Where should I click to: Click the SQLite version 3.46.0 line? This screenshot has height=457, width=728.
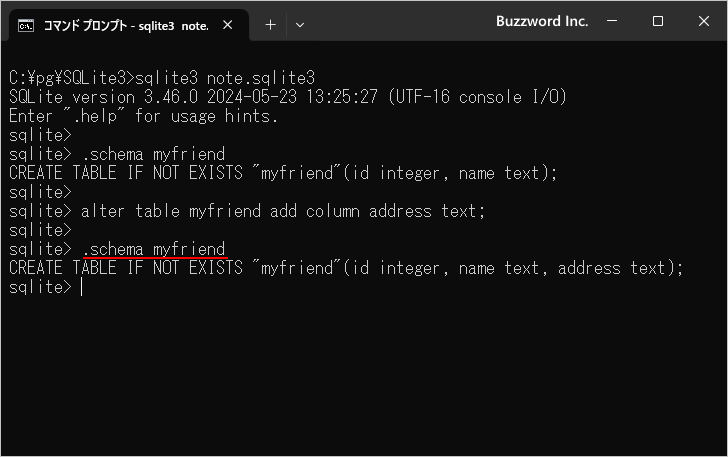(287, 97)
